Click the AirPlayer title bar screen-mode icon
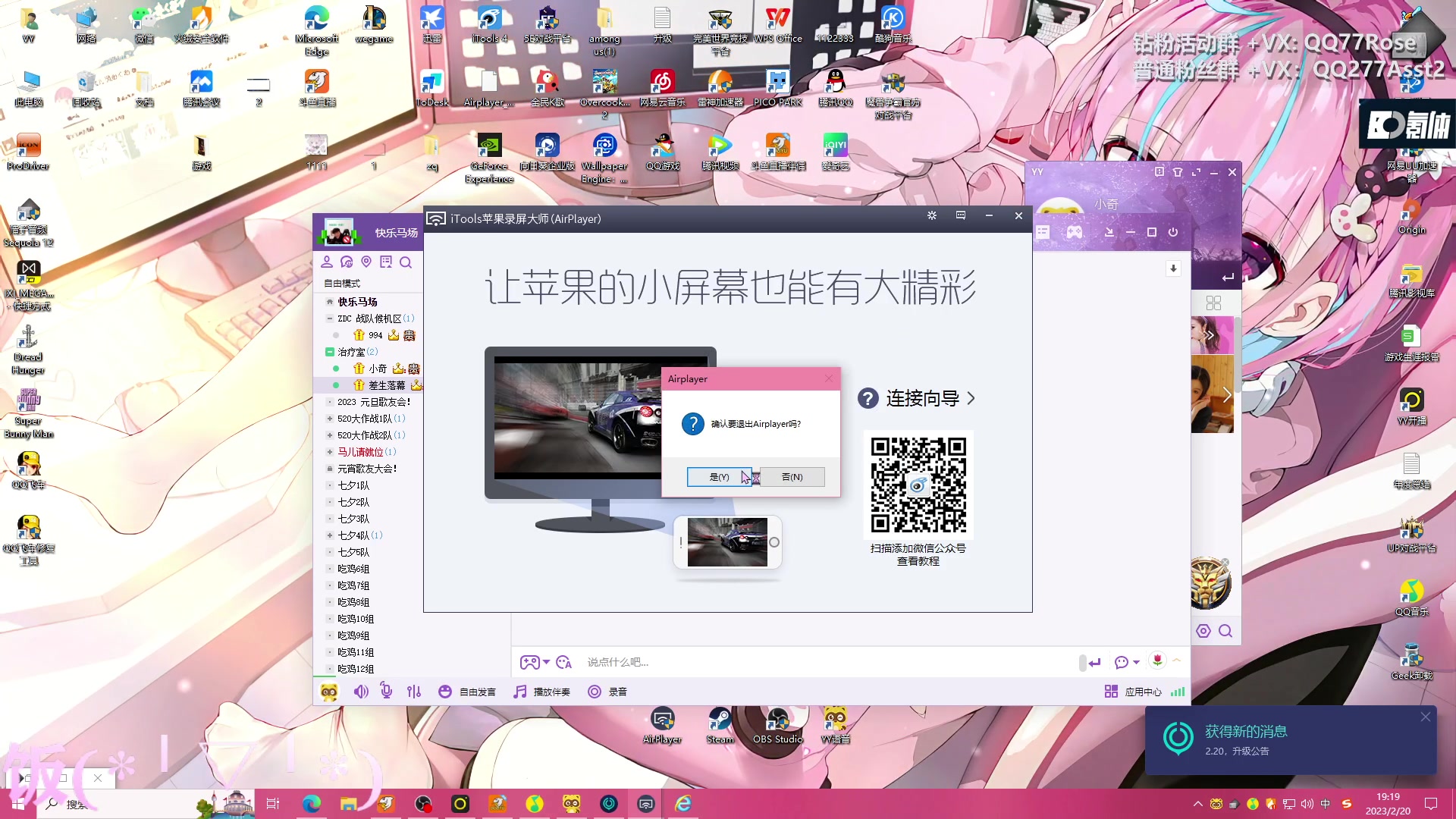 coord(961,216)
